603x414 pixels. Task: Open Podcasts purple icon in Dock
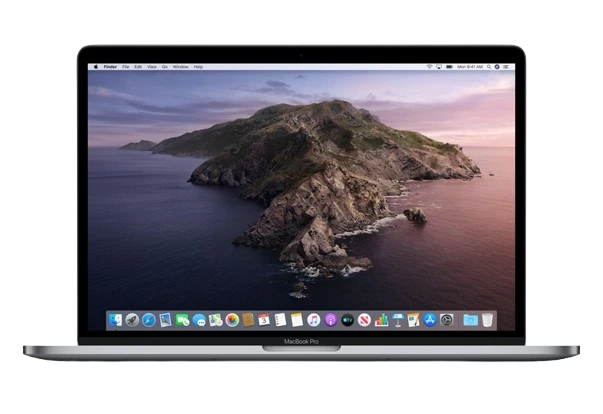click(330, 320)
